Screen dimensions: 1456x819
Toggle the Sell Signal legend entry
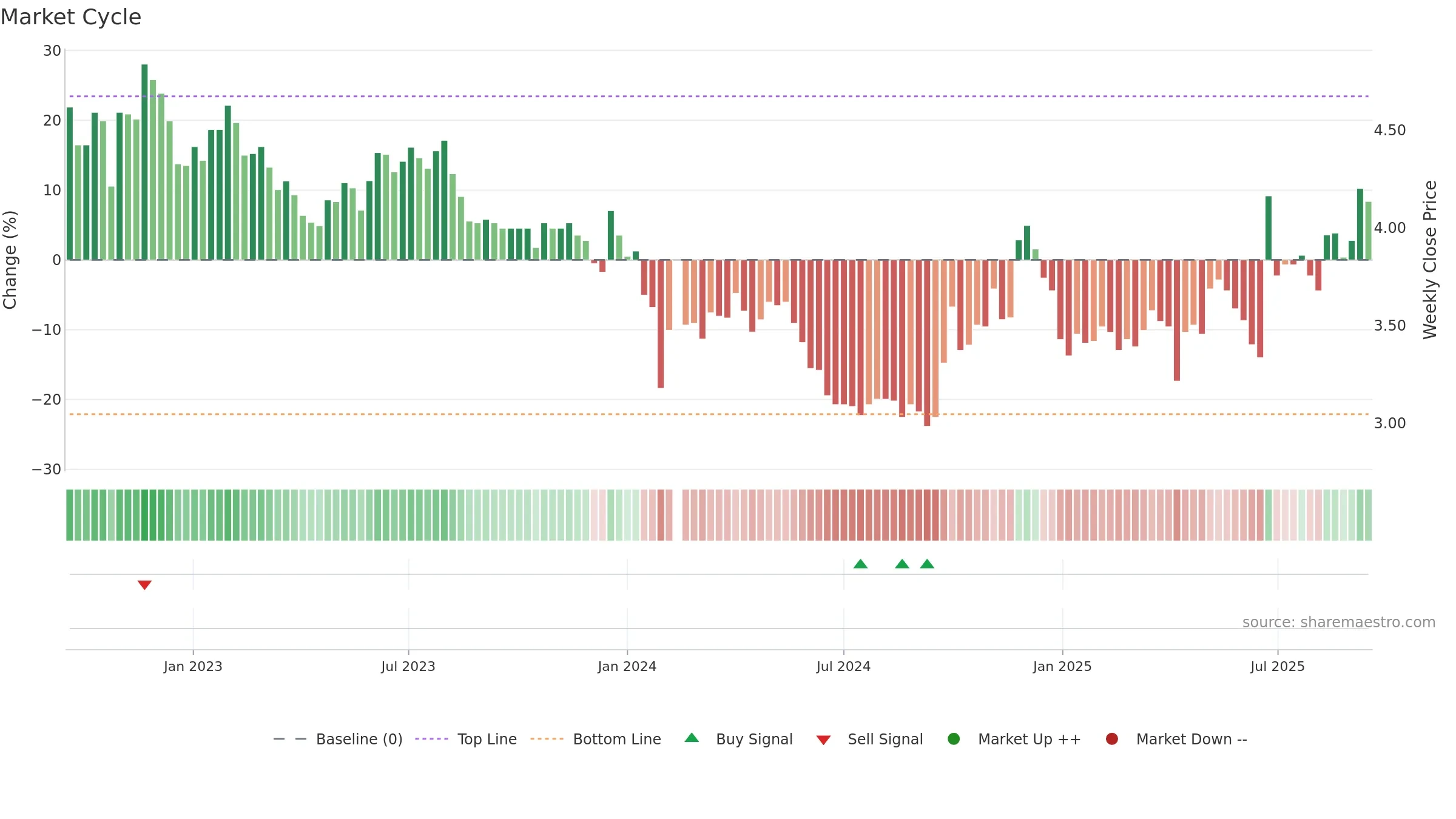pyautogui.click(x=869, y=739)
